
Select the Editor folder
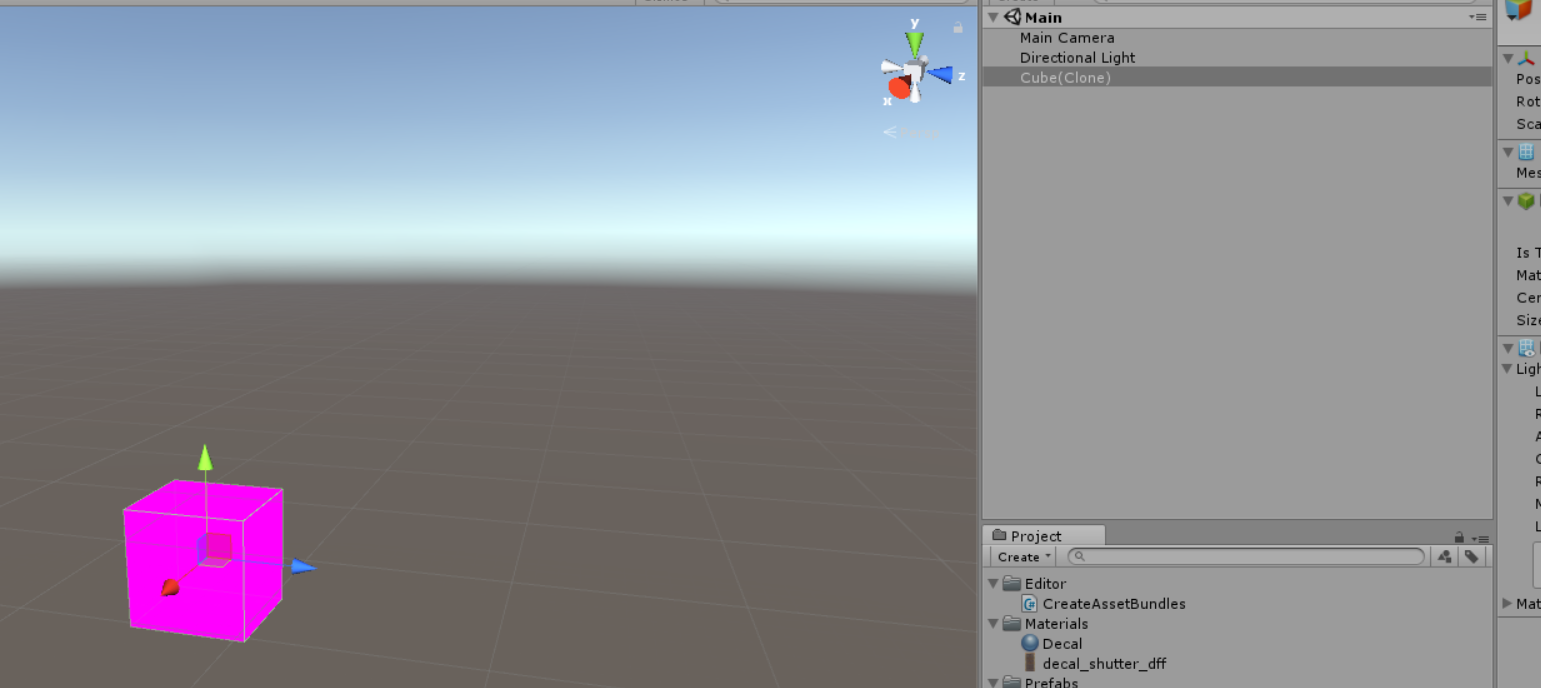1045,583
